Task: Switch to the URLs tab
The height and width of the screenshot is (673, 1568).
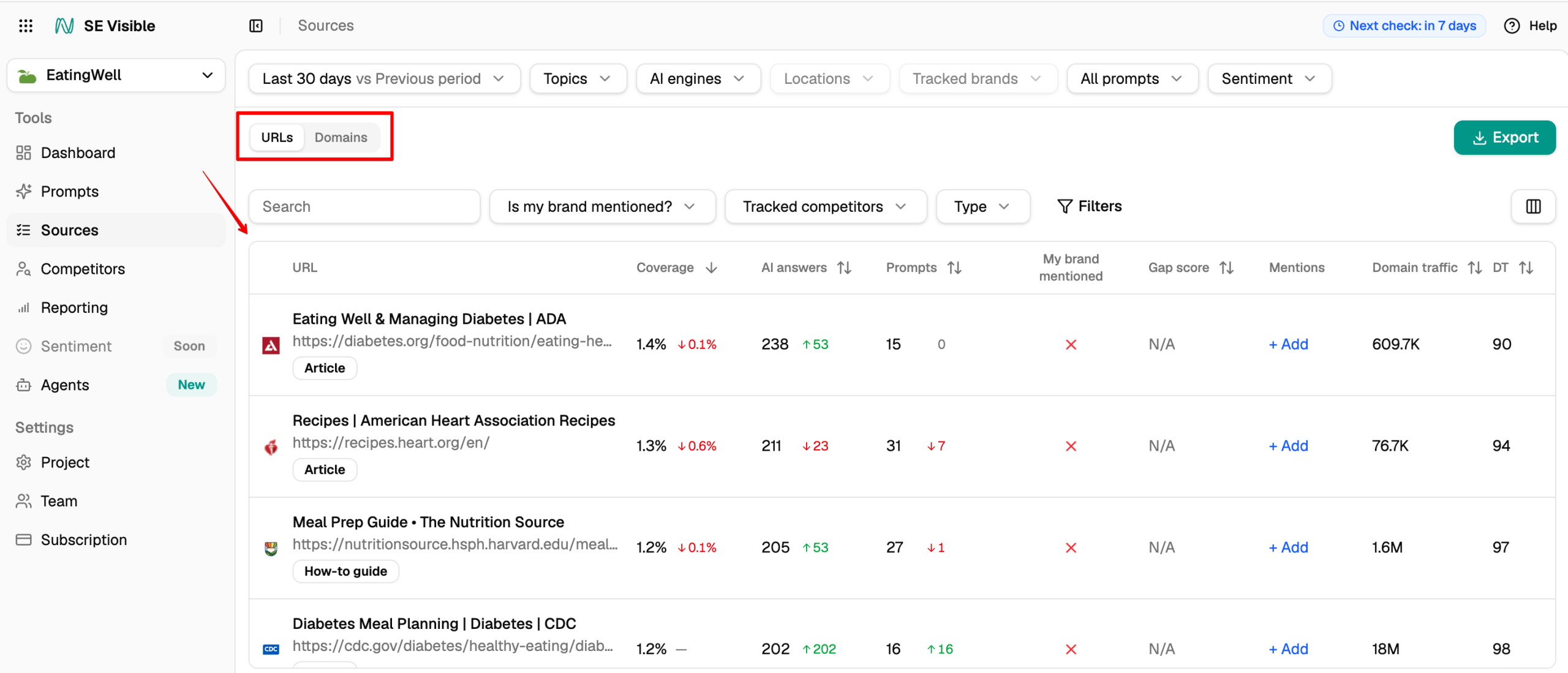Action: tap(277, 137)
